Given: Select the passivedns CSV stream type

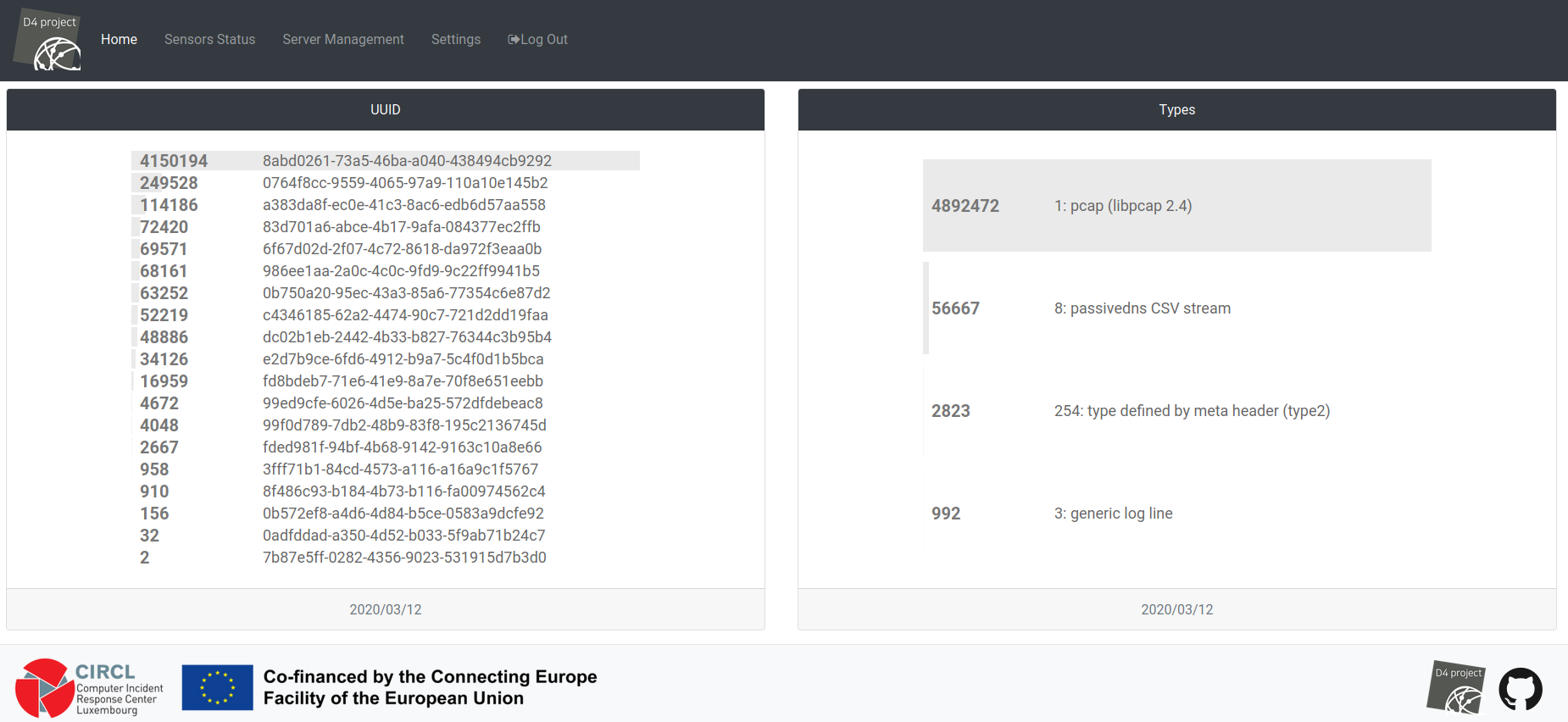Looking at the screenshot, I should pos(1142,308).
